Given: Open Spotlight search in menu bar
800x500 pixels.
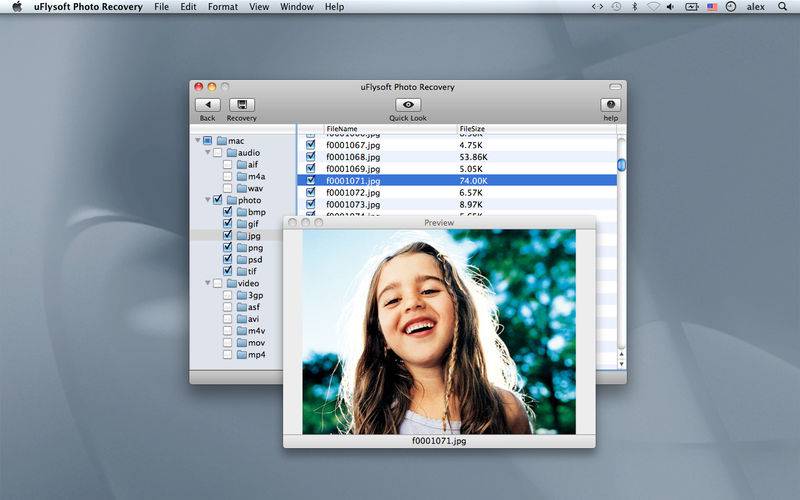Looking at the screenshot, I should point(782,7).
